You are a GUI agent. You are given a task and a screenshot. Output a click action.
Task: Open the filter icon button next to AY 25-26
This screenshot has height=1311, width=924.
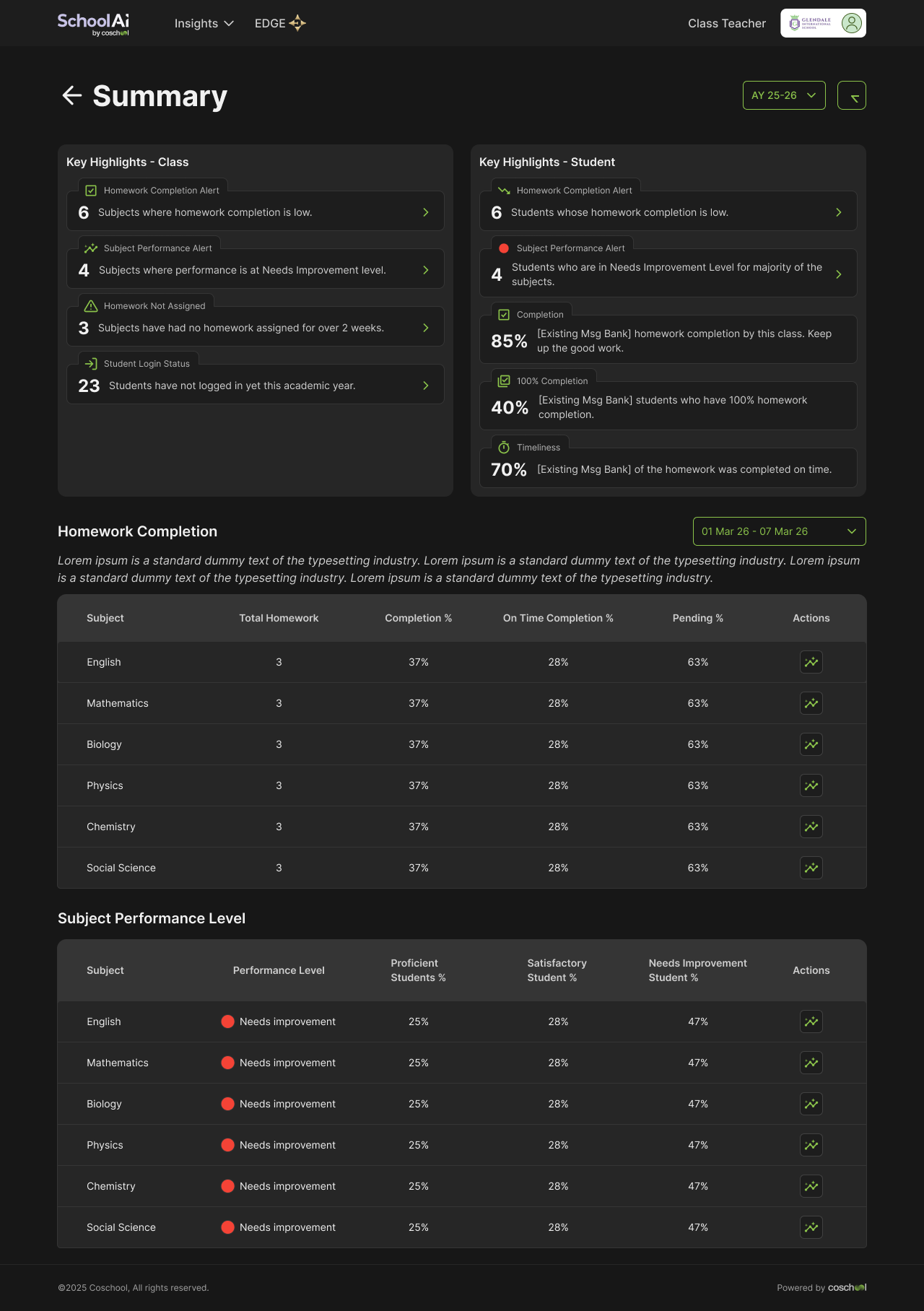point(852,95)
